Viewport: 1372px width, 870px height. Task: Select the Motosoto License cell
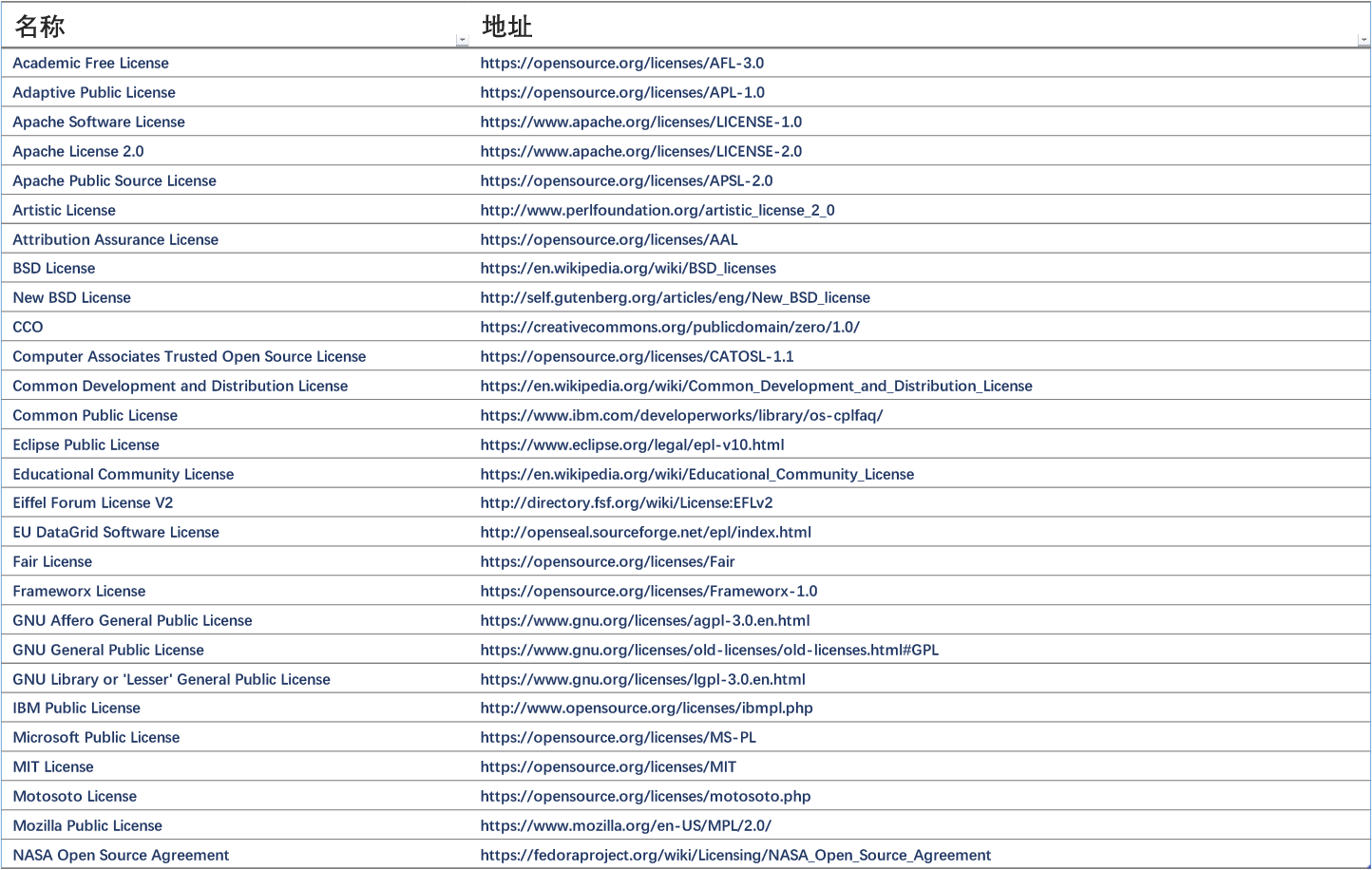click(75, 796)
